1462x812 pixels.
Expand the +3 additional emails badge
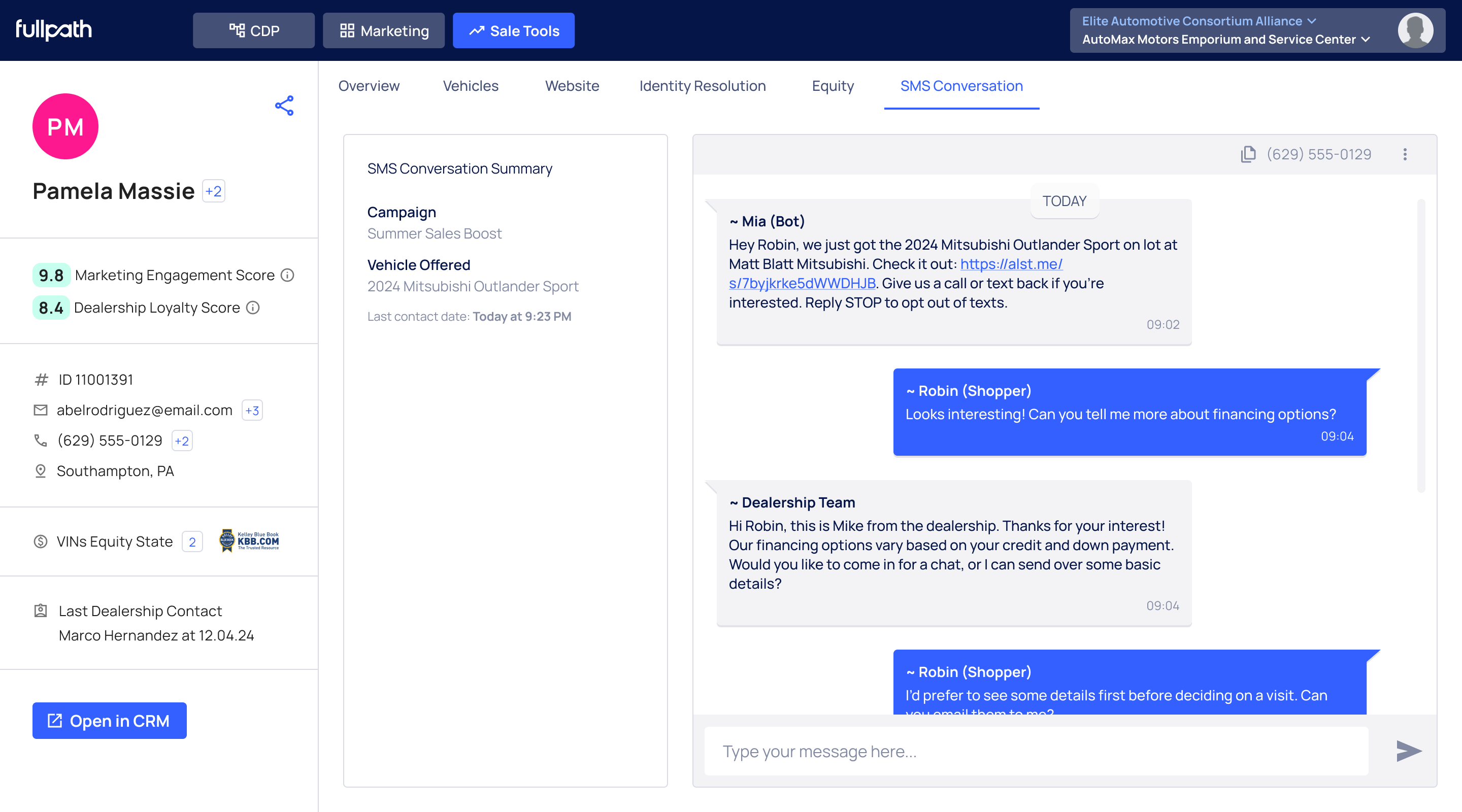(x=252, y=410)
